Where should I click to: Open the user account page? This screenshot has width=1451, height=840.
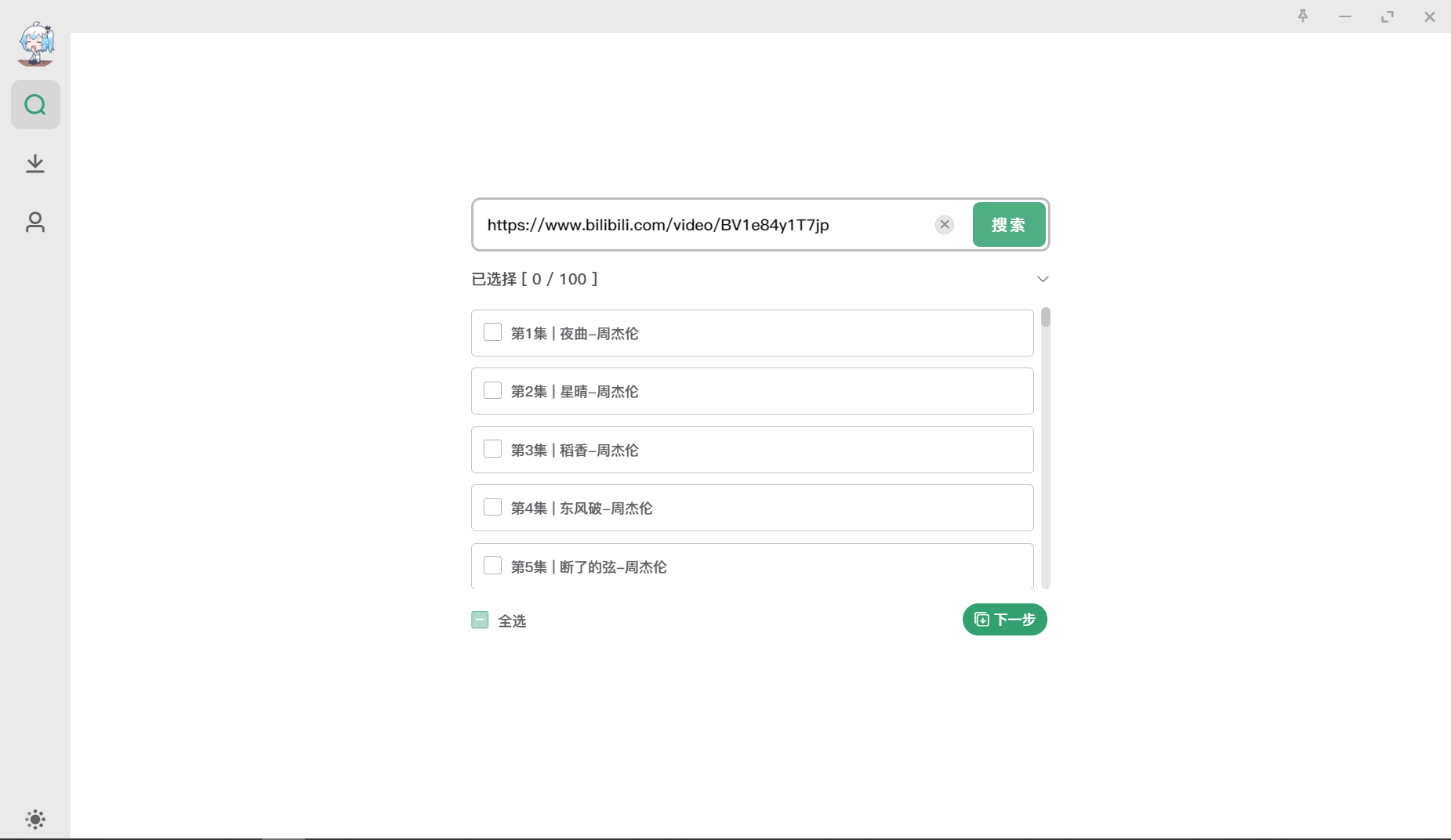tap(35, 222)
